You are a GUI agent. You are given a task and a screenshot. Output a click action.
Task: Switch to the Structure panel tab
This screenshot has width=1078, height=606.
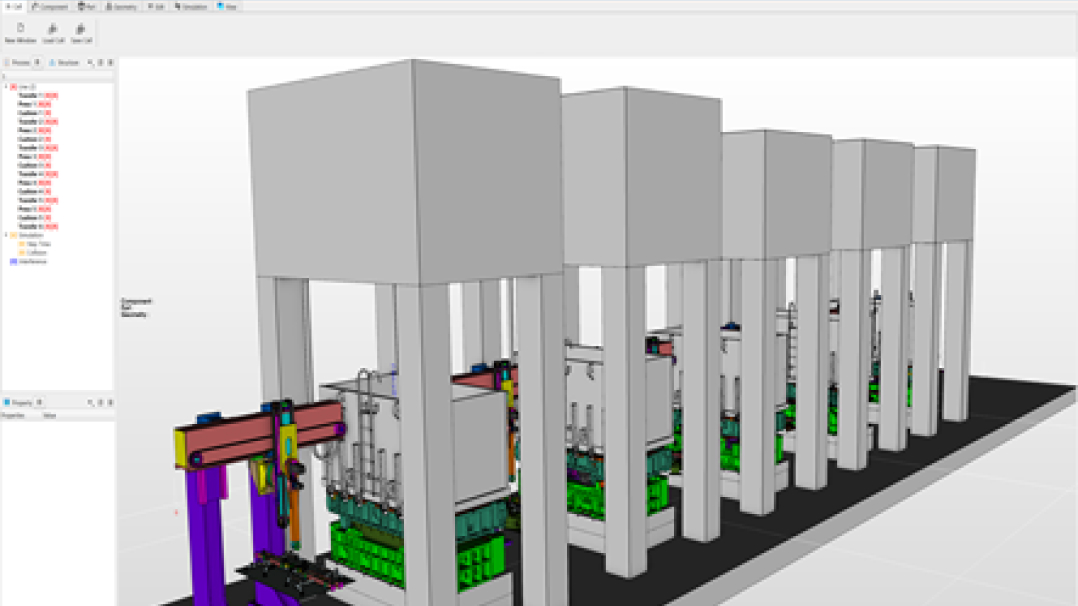pos(66,62)
